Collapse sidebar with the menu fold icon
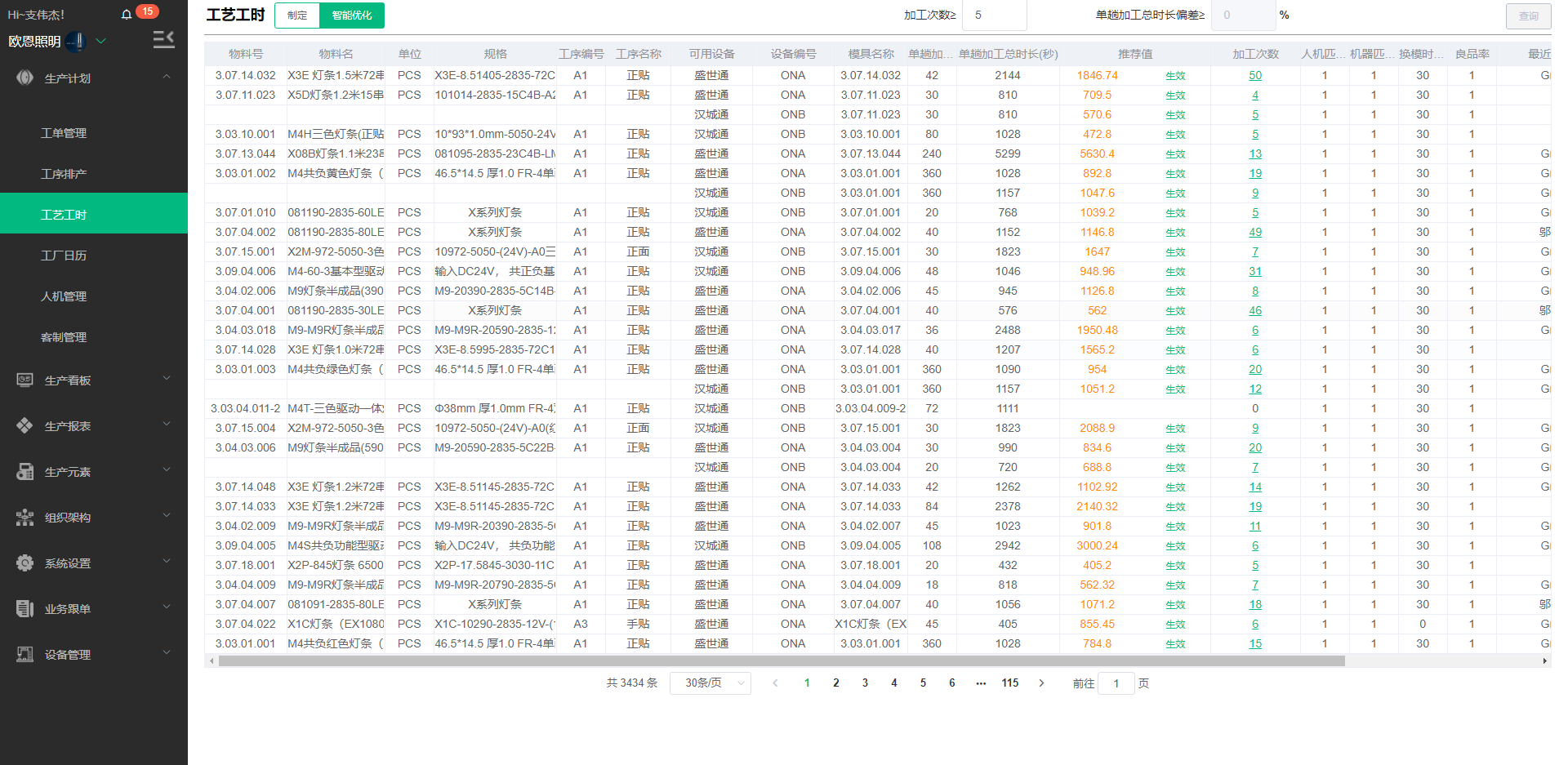1568x765 pixels. click(164, 39)
